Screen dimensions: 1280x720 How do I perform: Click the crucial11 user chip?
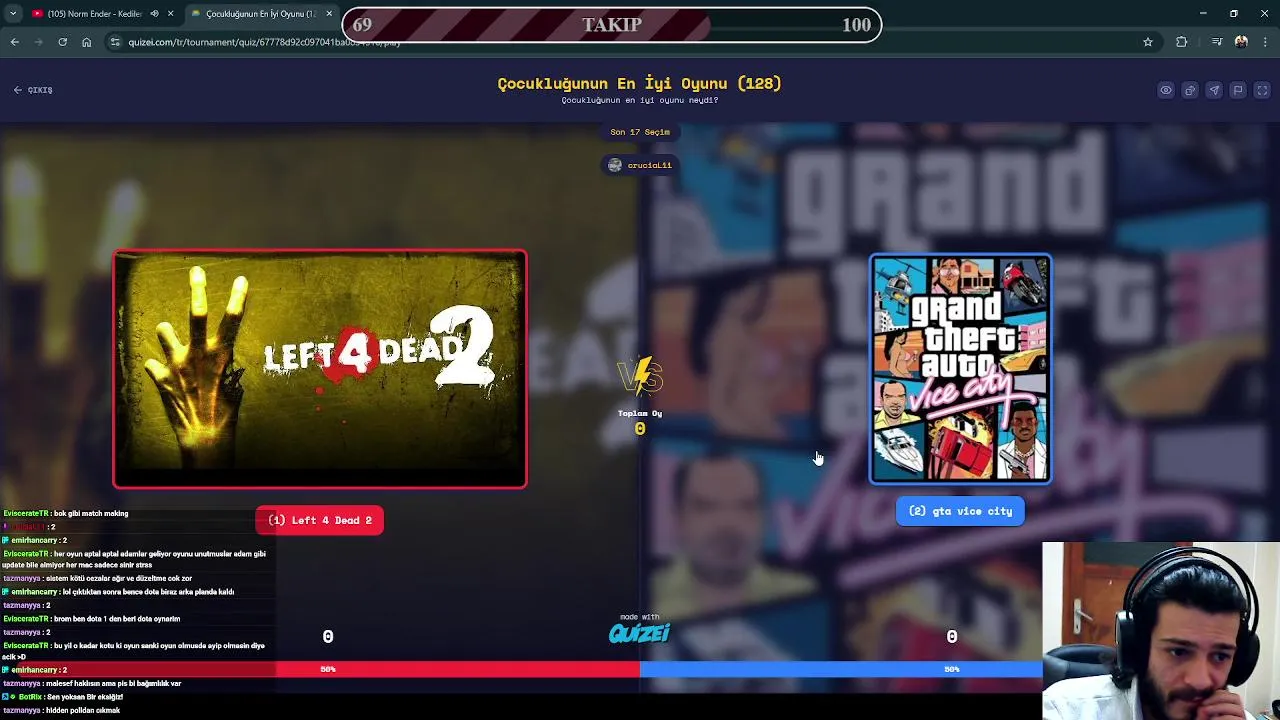click(640, 165)
